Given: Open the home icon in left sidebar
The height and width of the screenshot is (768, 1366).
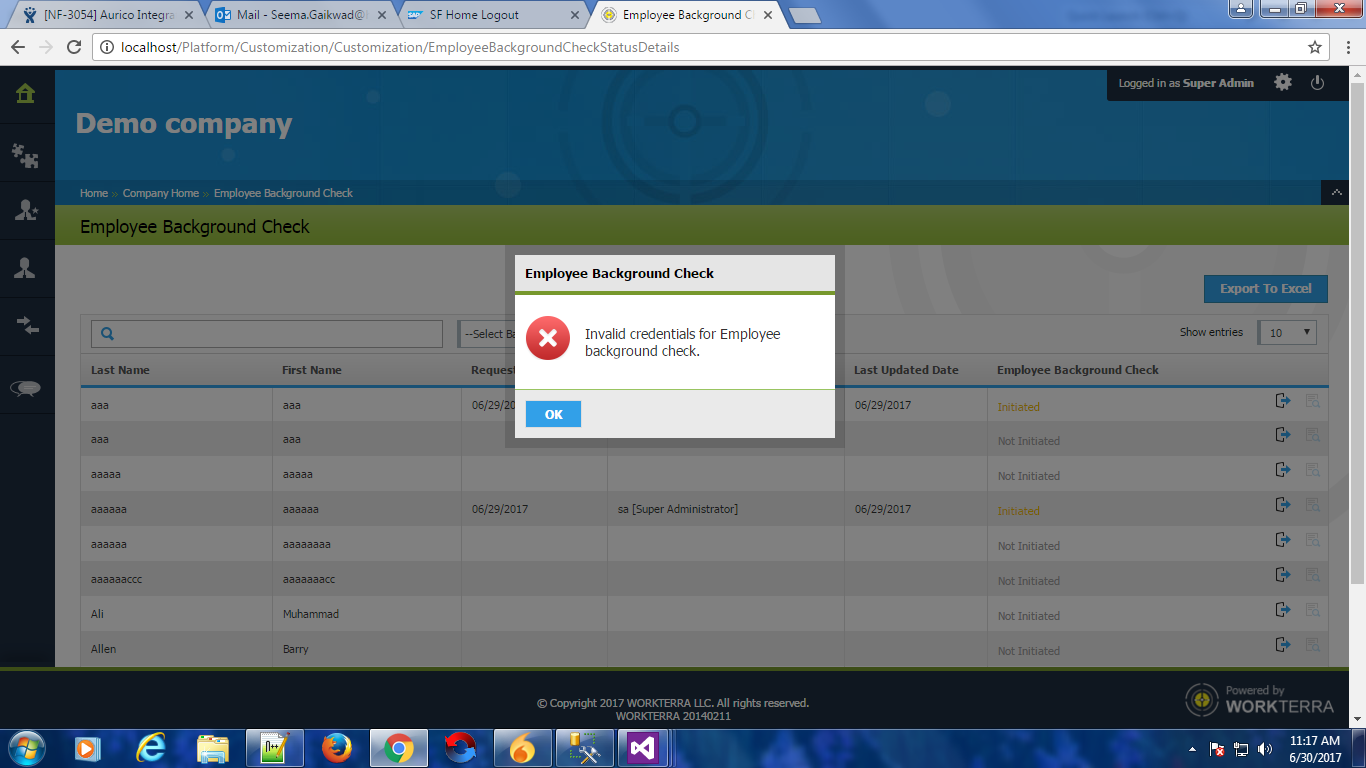Looking at the screenshot, I should pos(26,94).
